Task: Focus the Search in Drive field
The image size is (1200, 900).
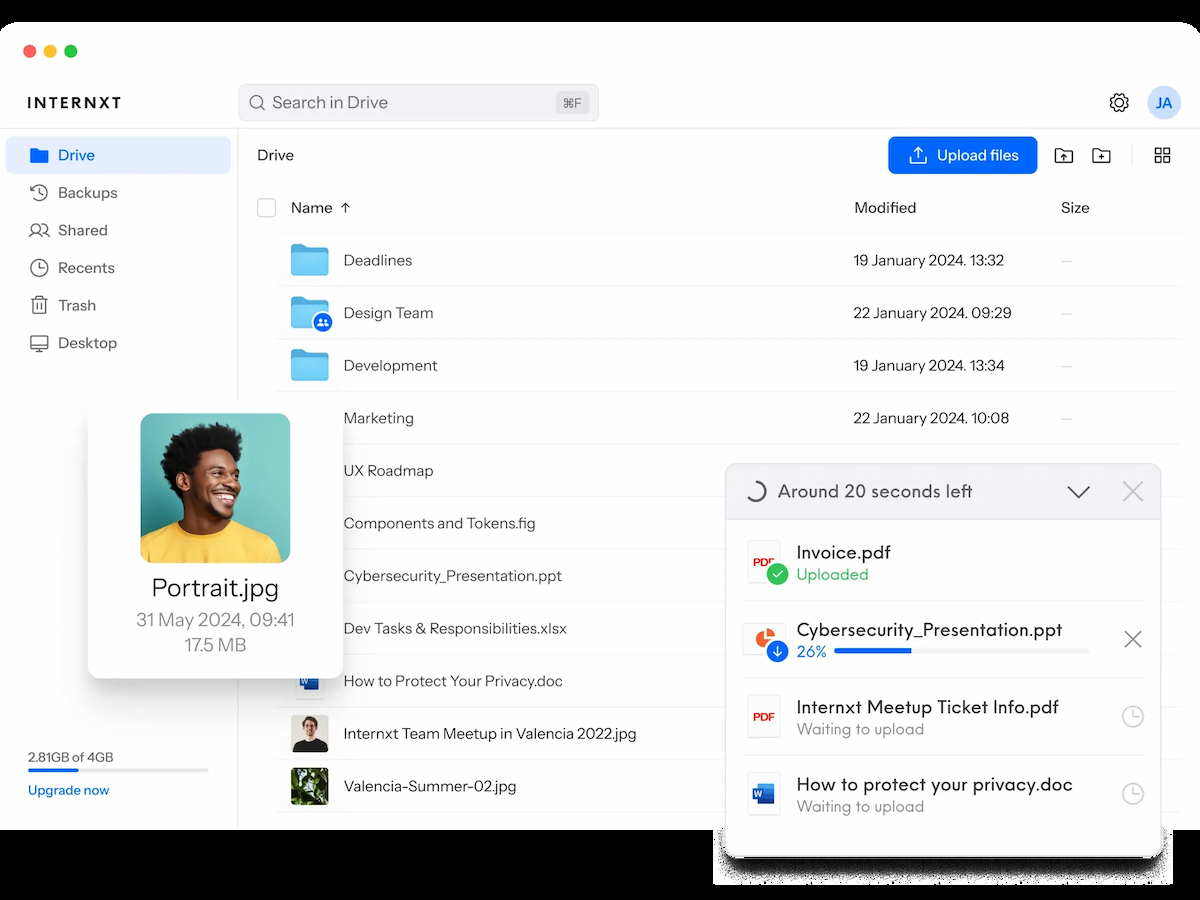Action: click(418, 103)
